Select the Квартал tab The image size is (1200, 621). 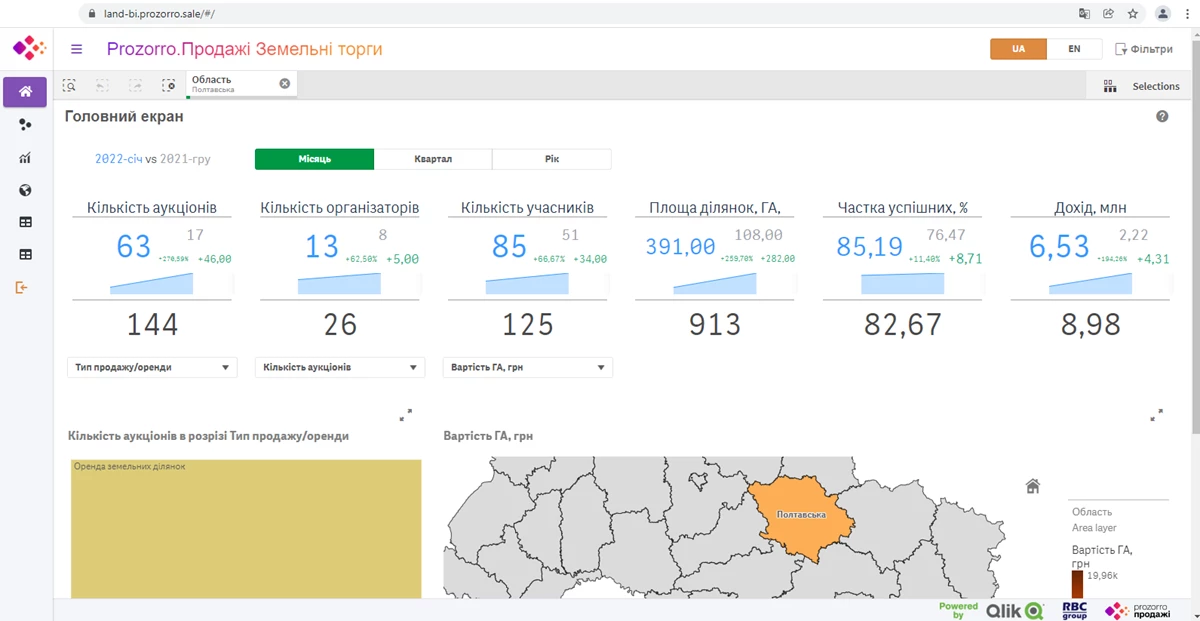[x=433, y=159]
